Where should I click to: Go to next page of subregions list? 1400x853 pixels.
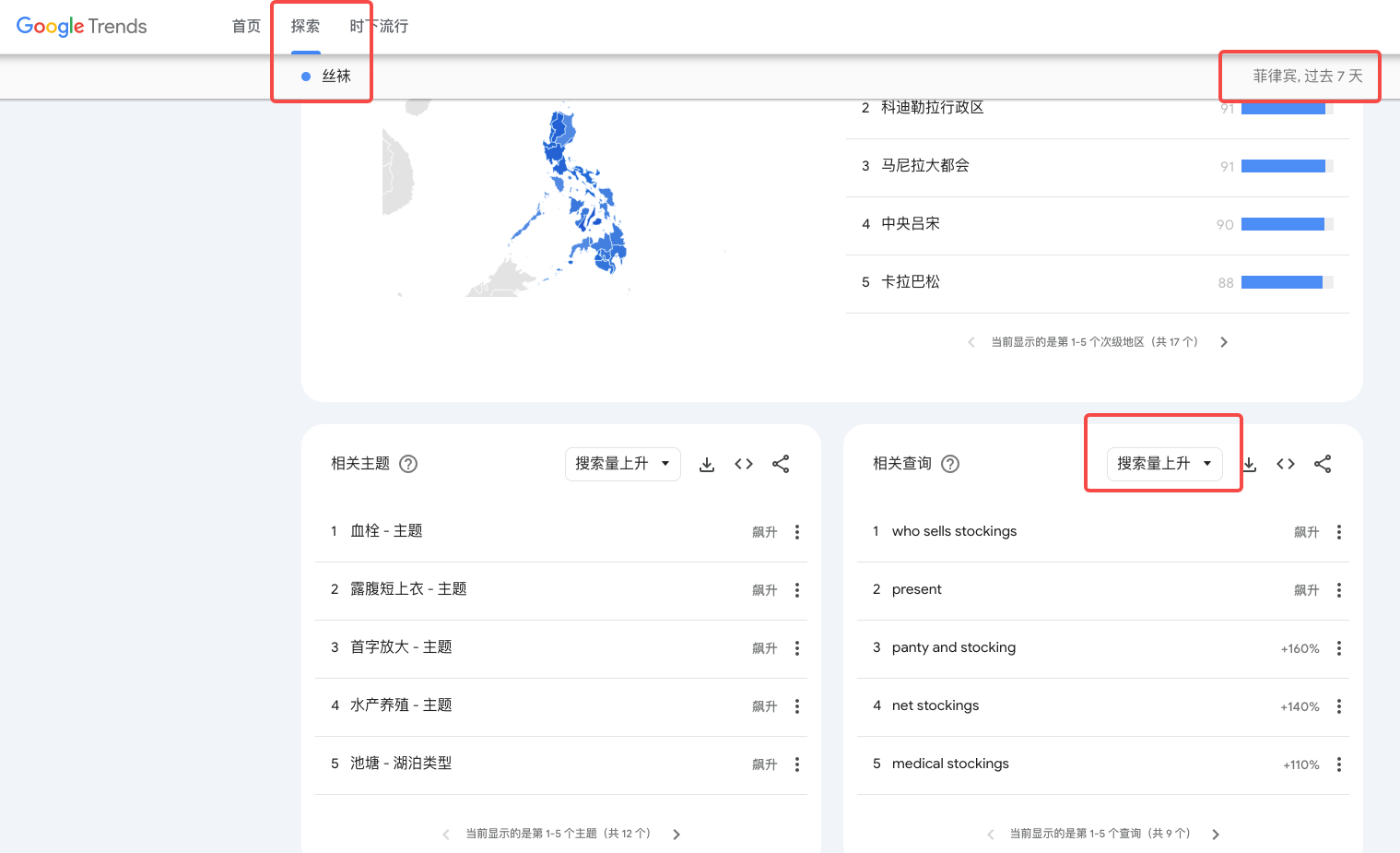(x=1224, y=342)
